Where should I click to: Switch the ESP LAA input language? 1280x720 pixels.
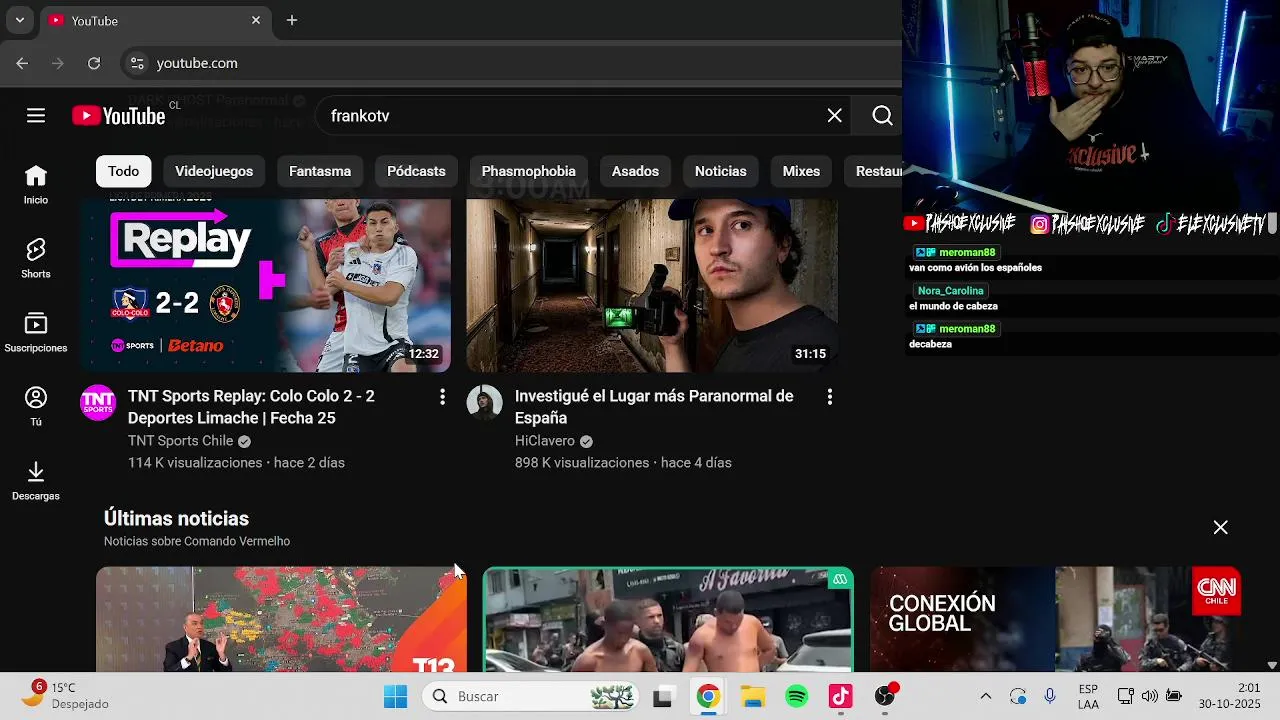[x=1088, y=696]
